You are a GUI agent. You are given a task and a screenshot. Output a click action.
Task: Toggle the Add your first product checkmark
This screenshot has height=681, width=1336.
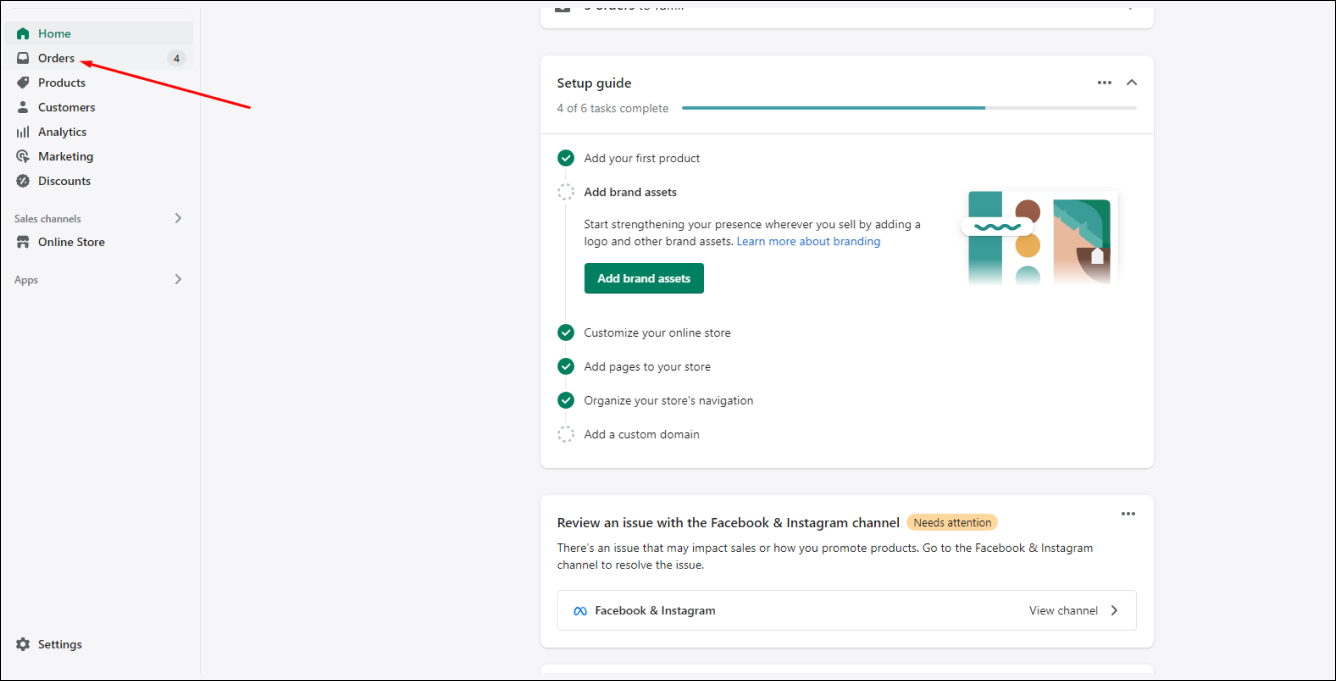pos(566,158)
